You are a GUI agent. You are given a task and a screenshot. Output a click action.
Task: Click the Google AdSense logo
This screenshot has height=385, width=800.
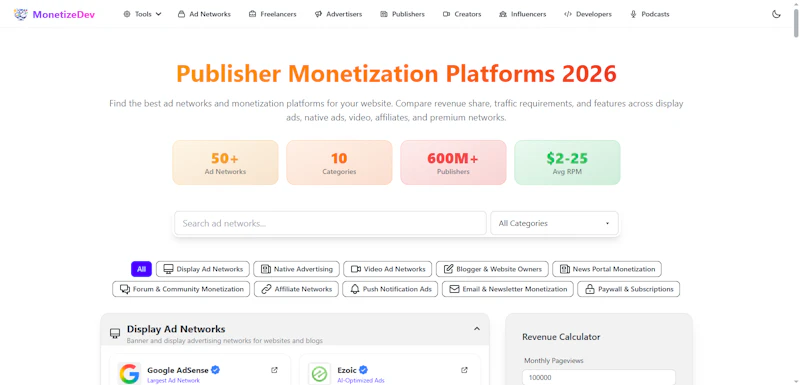[x=129, y=374]
